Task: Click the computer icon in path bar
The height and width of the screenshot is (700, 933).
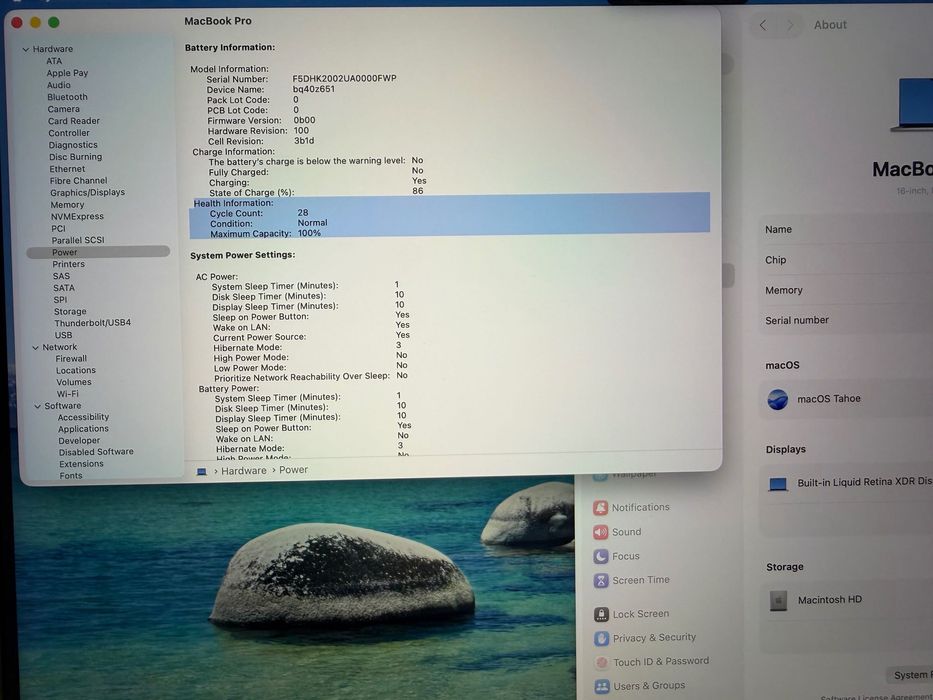Action: pyautogui.click(x=202, y=471)
